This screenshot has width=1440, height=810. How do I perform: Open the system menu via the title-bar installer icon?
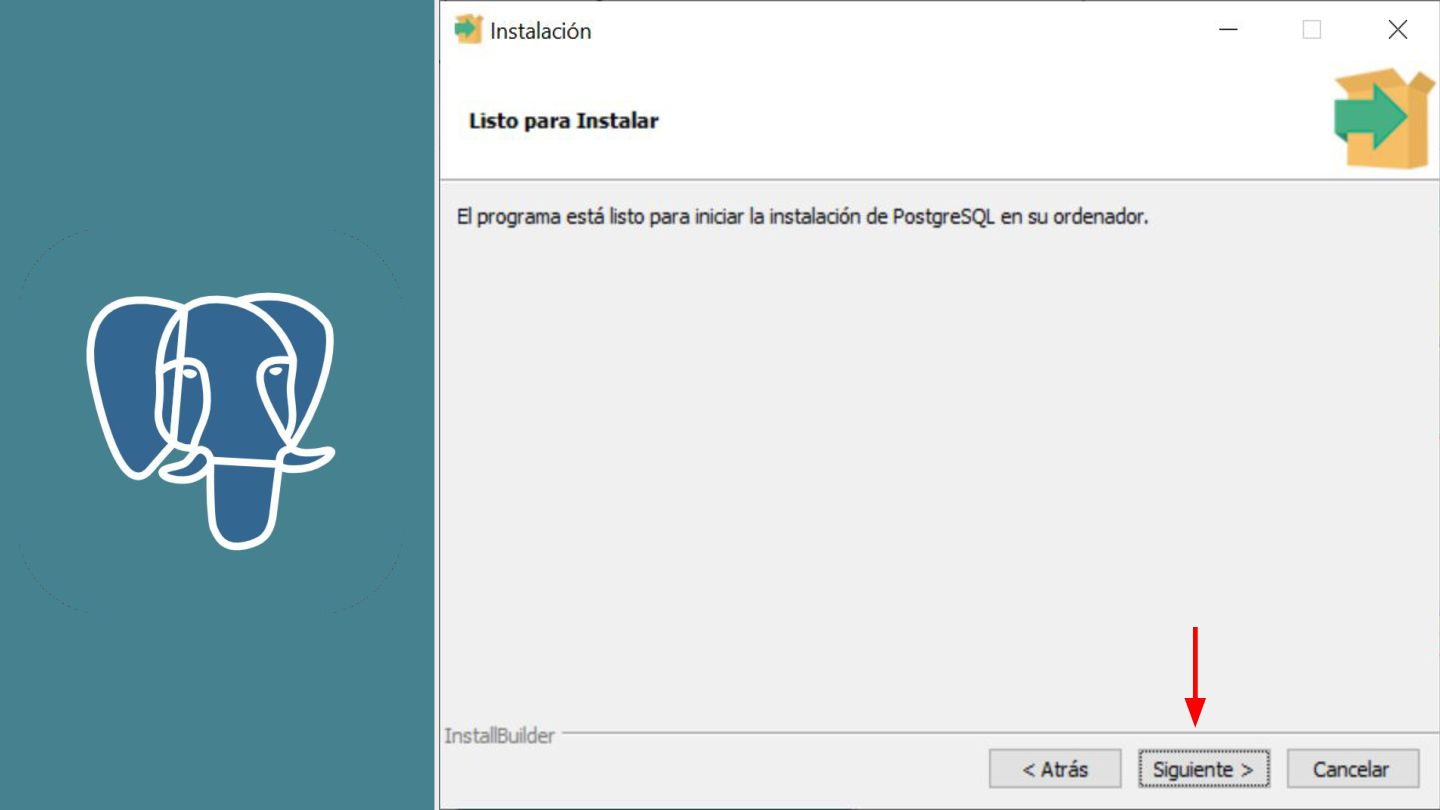468,30
